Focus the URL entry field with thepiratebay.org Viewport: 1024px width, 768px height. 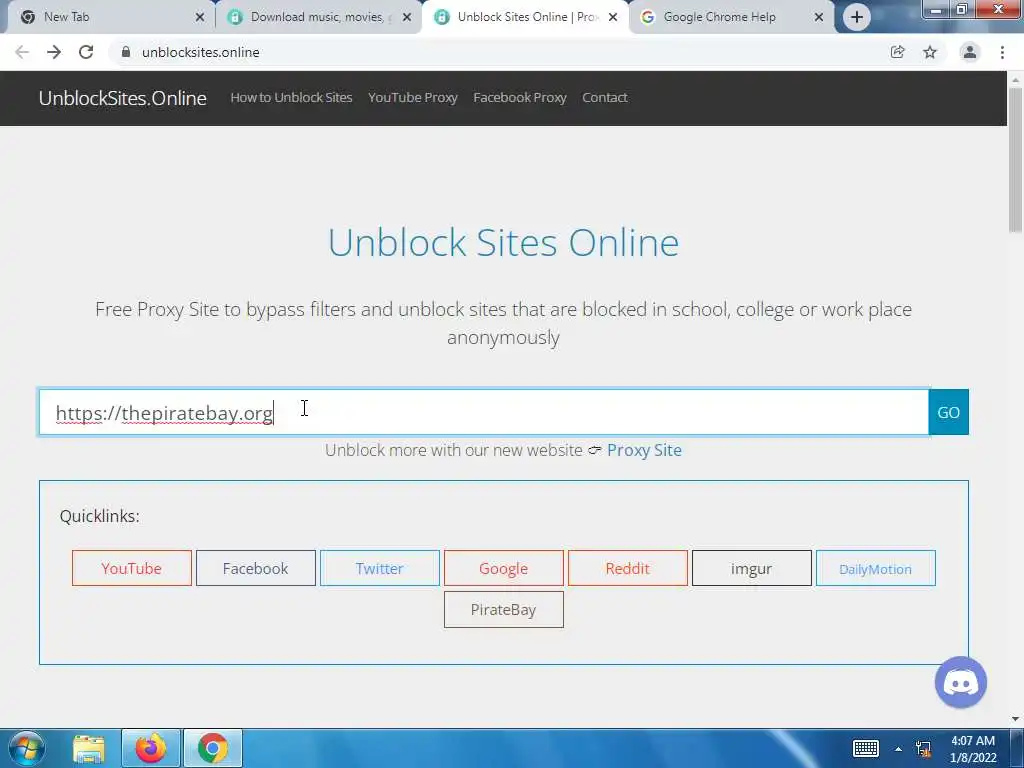tap(484, 412)
